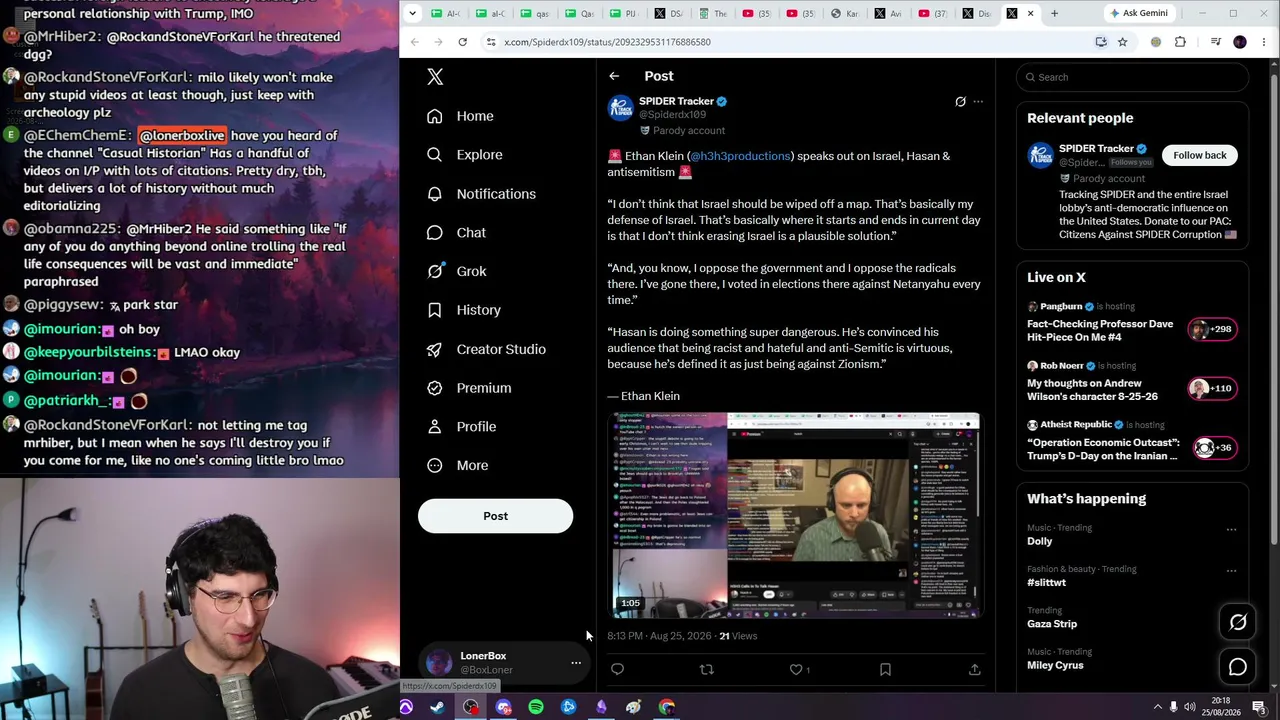Screen dimensions: 1280x720
Task: Open a new Chrome tab
Action: tap(1054, 13)
